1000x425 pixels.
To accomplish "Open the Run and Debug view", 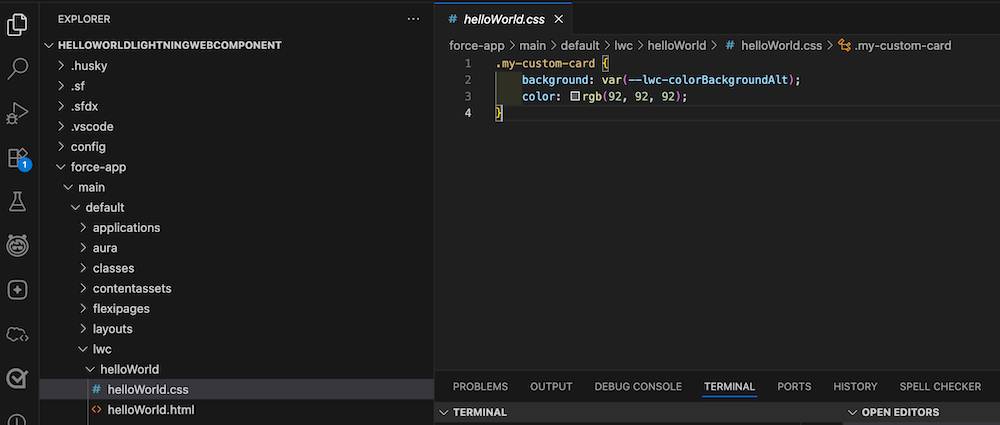I will click(17, 114).
